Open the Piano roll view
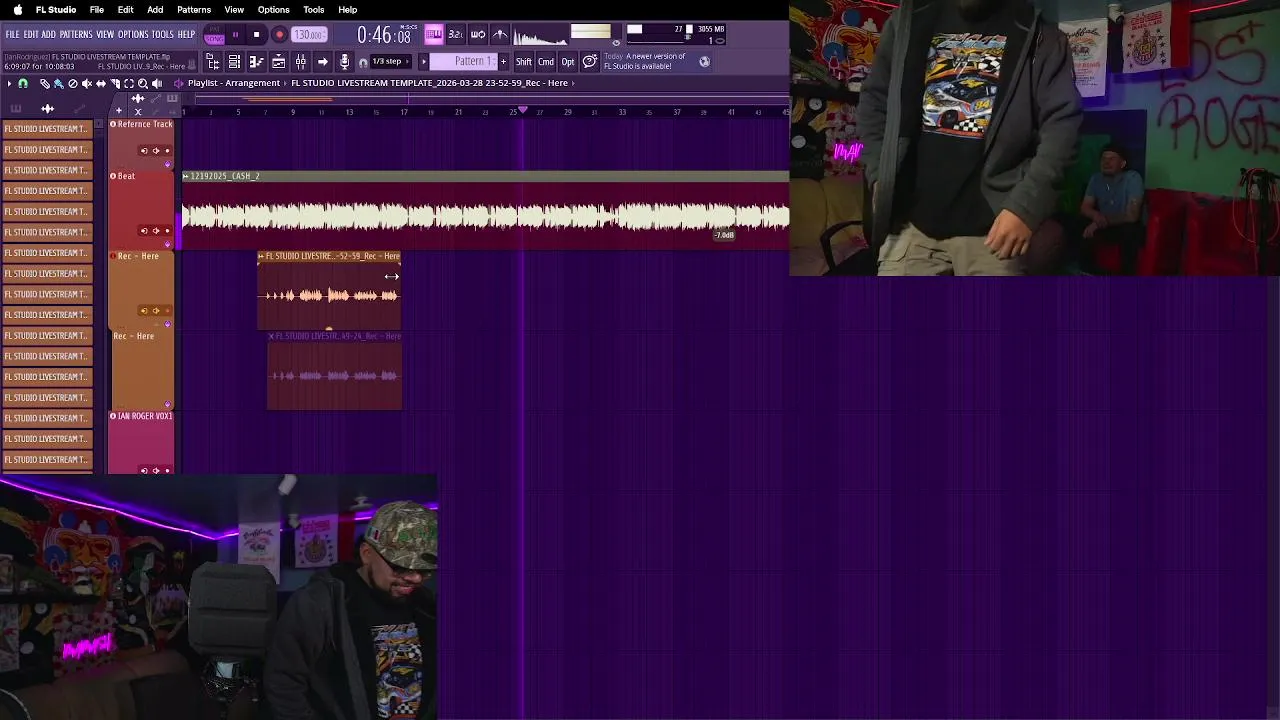This screenshot has height=720, width=1280. [256, 62]
